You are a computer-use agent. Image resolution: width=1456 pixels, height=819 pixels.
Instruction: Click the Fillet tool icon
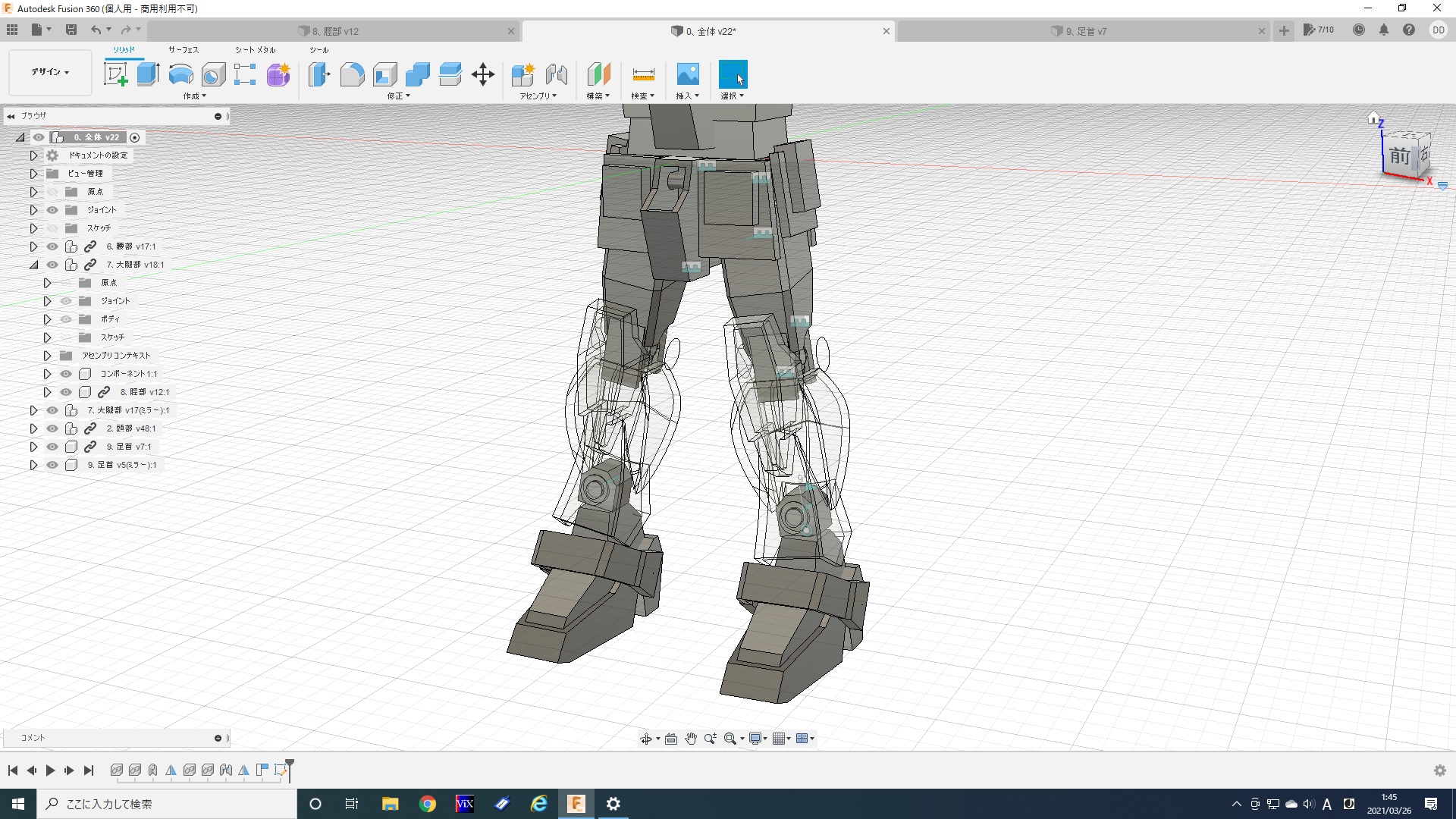point(352,74)
